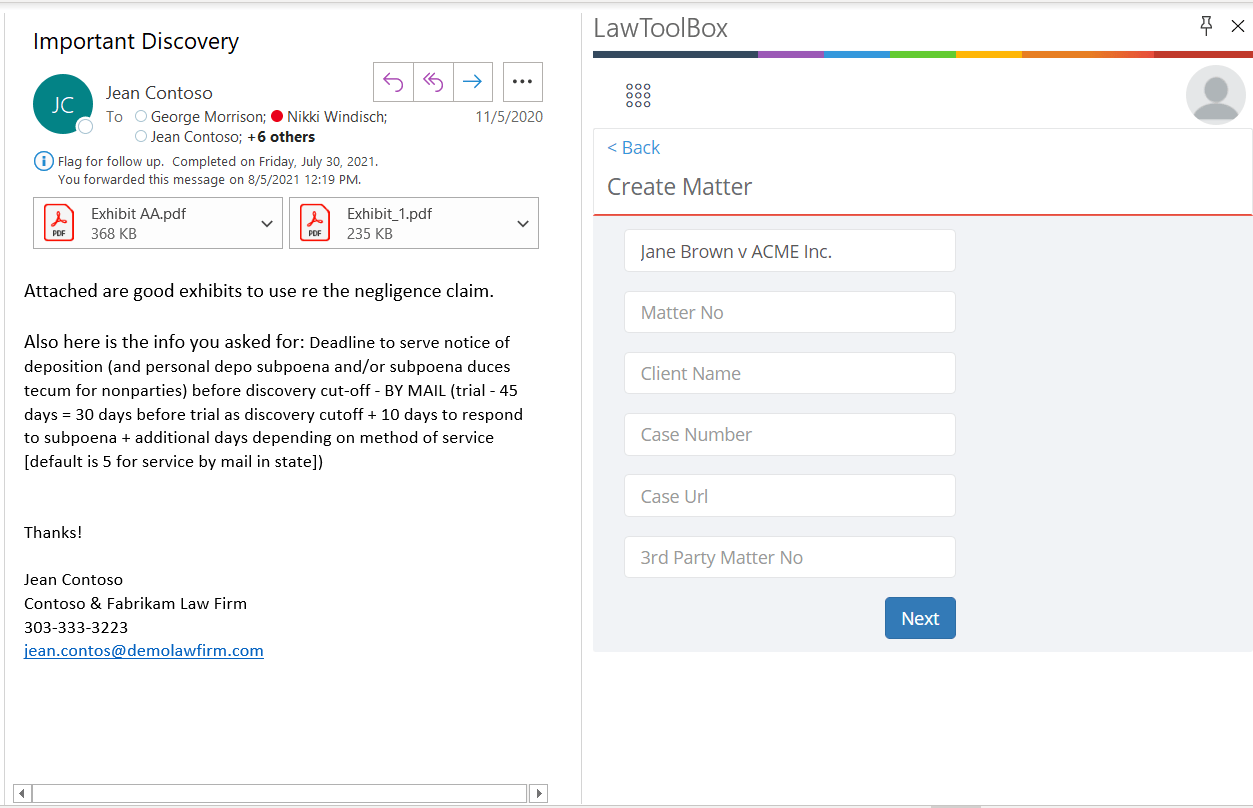
Task: Open the Exhibit_1.pdf attachment dropdown
Action: click(523, 222)
